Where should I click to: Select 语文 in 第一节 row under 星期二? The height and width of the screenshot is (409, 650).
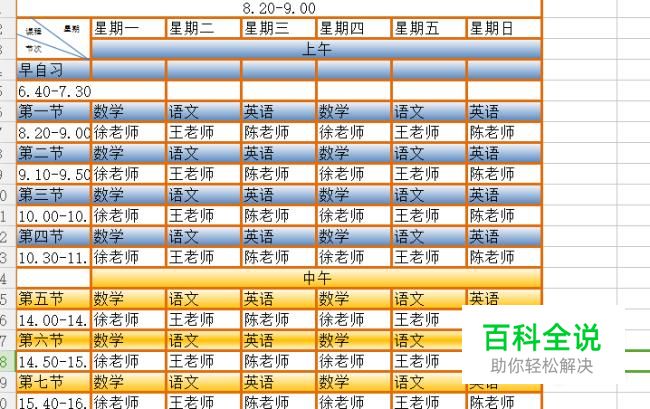pos(203,112)
